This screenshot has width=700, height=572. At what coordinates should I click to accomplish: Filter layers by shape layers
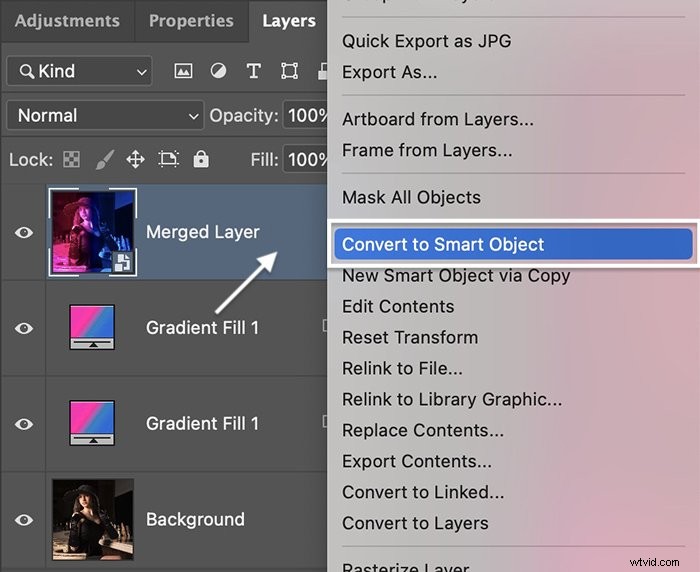click(x=289, y=71)
